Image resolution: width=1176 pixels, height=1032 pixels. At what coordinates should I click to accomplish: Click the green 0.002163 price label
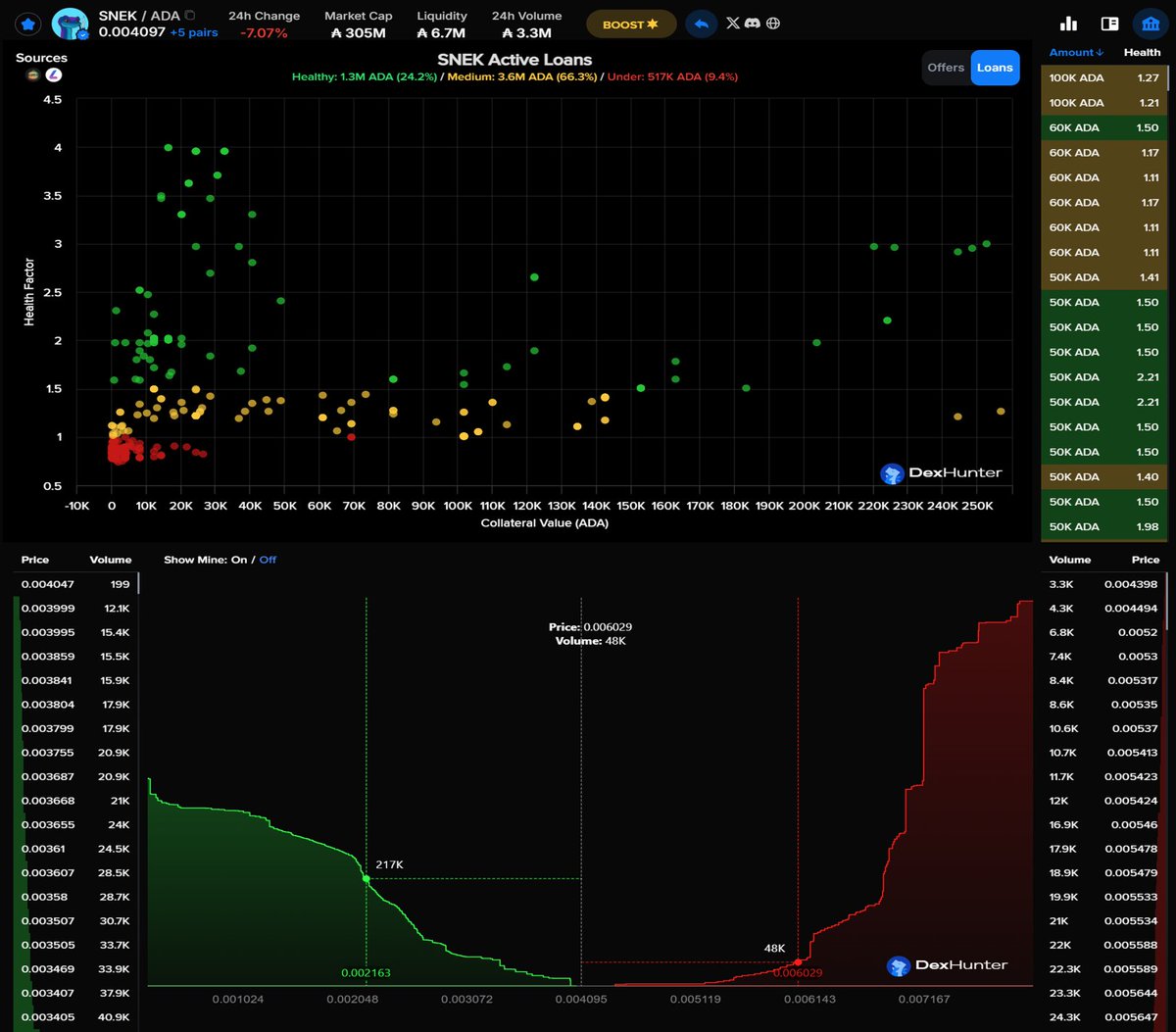(x=366, y=973)
